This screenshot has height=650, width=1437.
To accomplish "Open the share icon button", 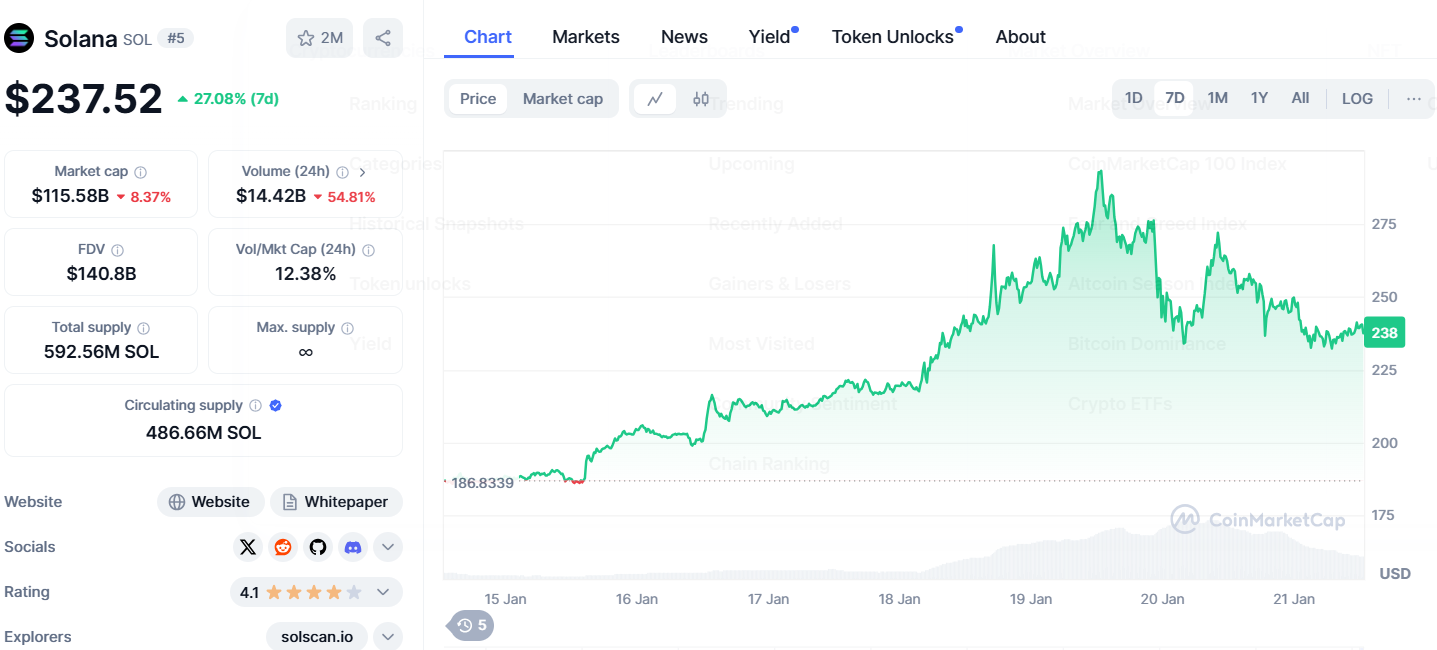I will point(383,38).
